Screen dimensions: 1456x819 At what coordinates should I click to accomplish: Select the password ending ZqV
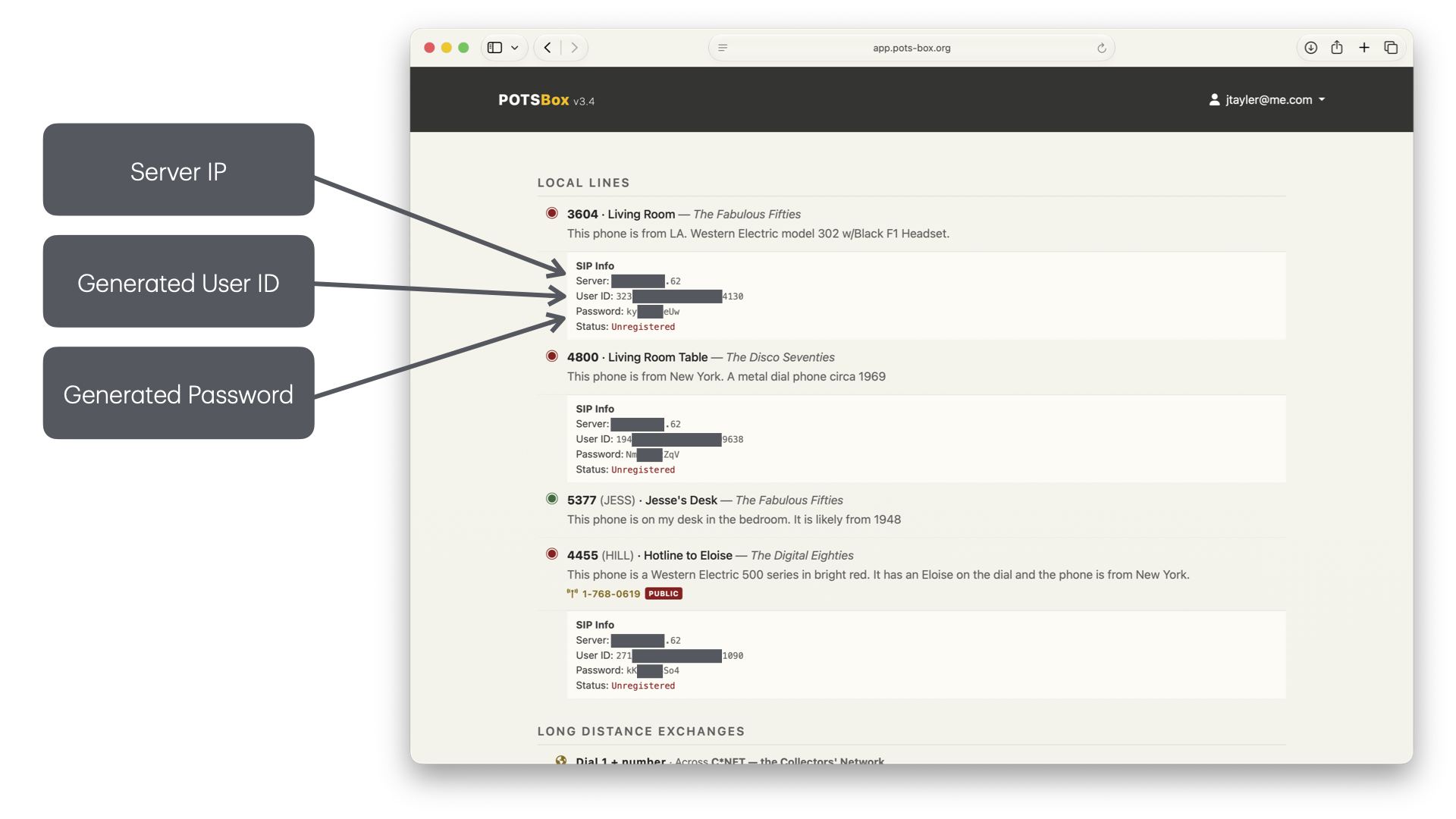point(653,454)
